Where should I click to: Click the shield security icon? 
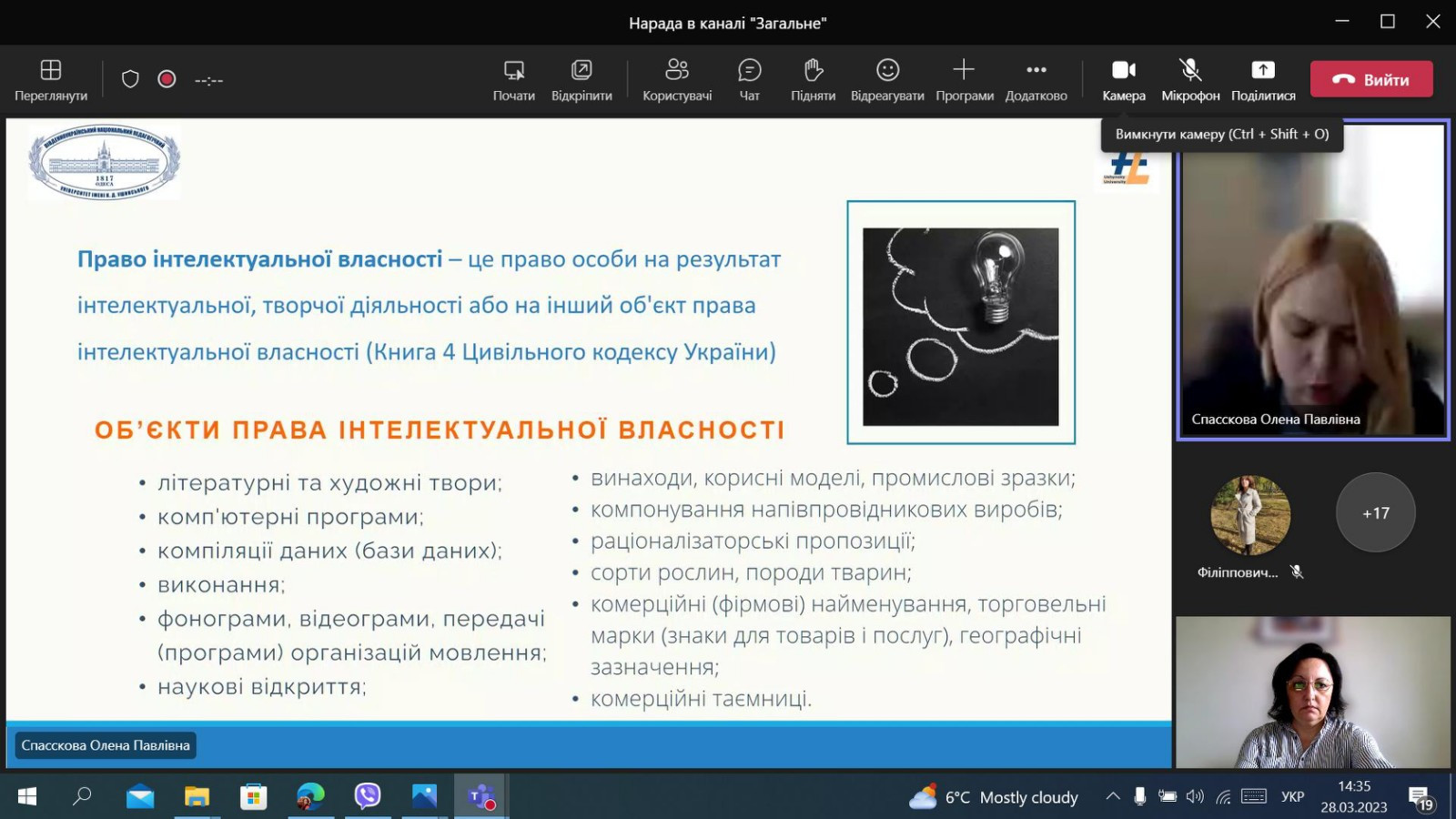(x=130, y=79)
